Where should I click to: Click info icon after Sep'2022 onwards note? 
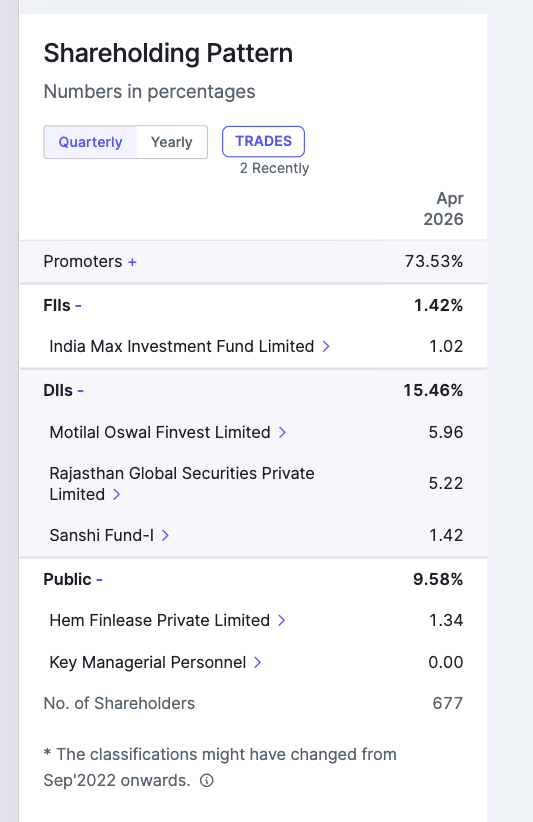coord(207,781)
